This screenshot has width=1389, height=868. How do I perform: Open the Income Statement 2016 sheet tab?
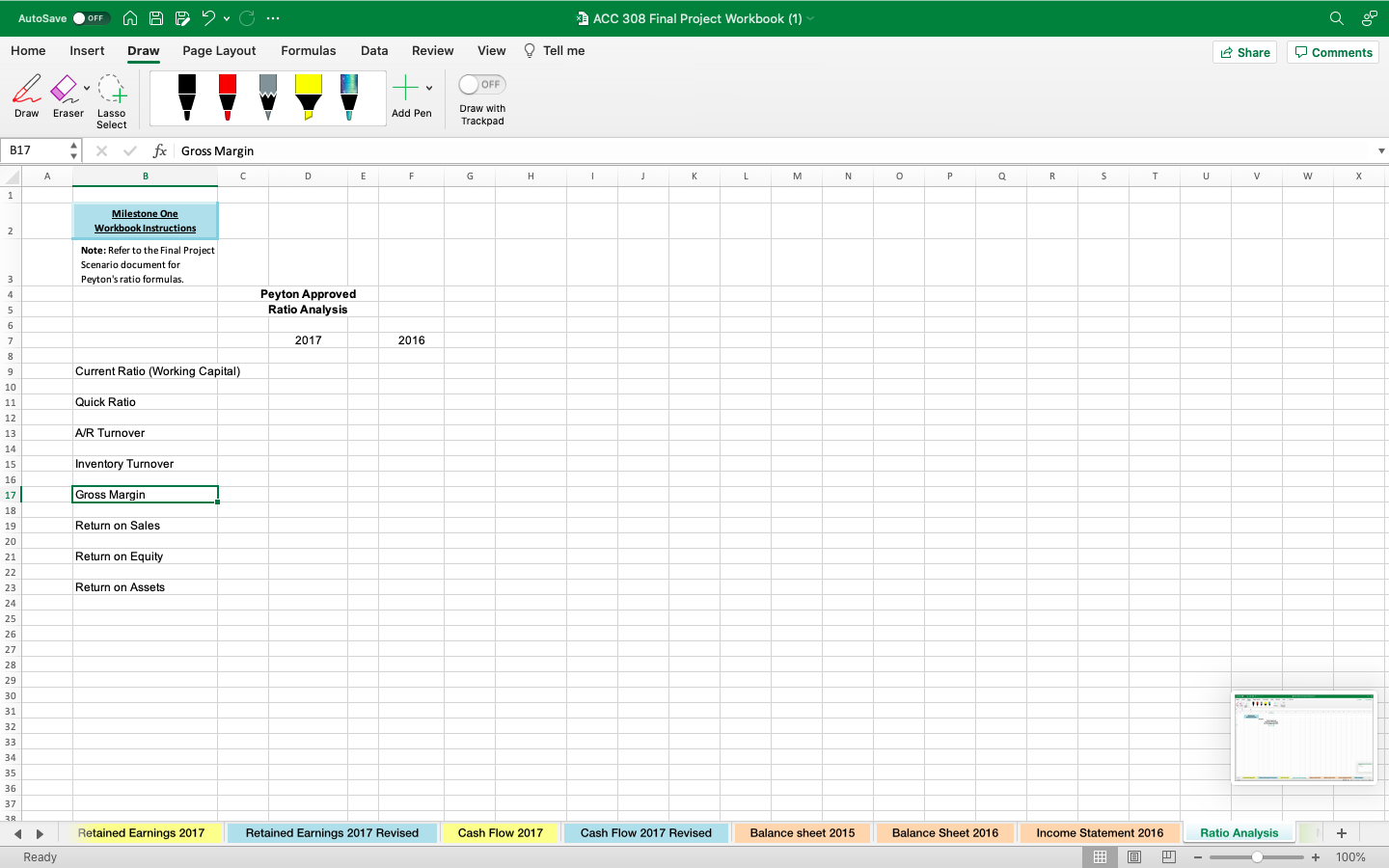(1100, 833)
